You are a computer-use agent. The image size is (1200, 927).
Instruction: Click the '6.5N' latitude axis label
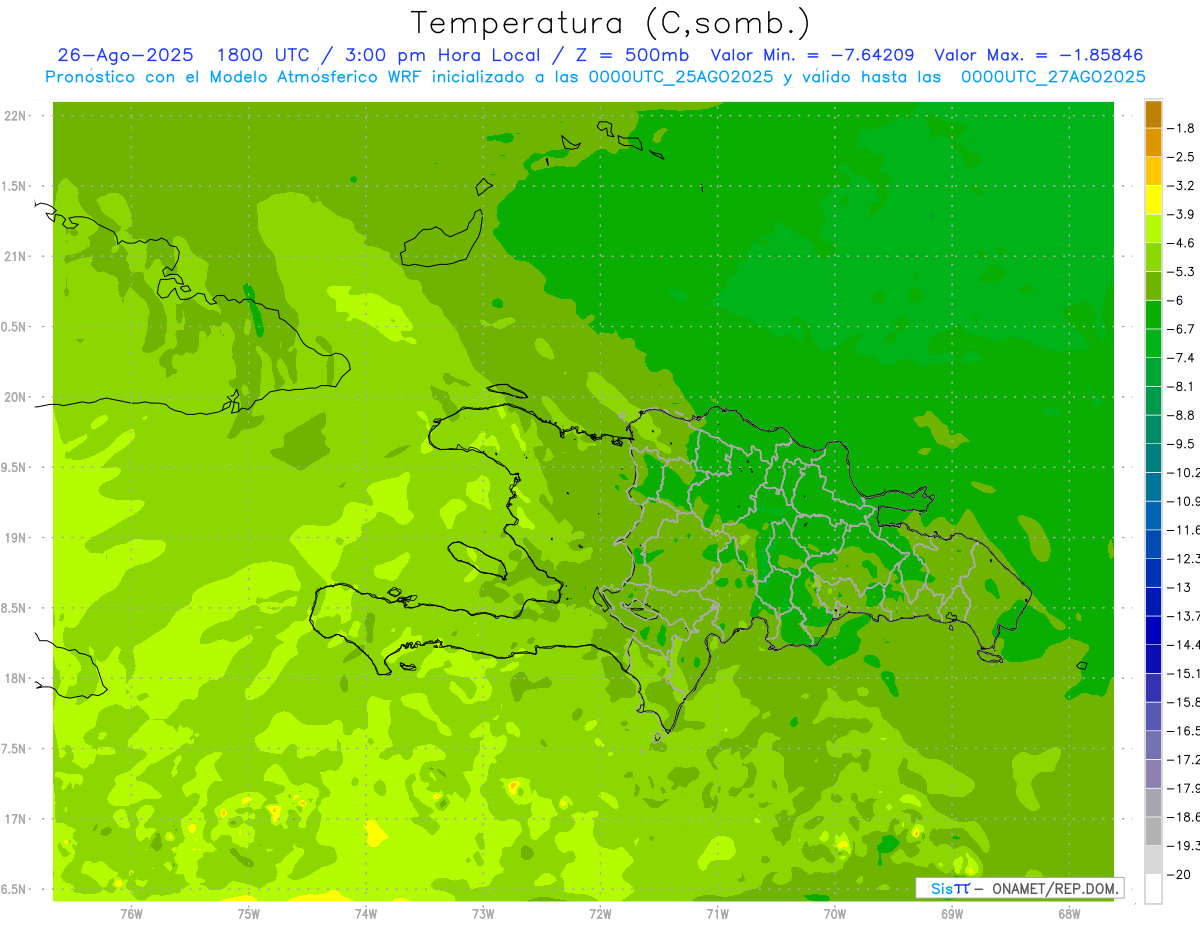tap(14, 889)
